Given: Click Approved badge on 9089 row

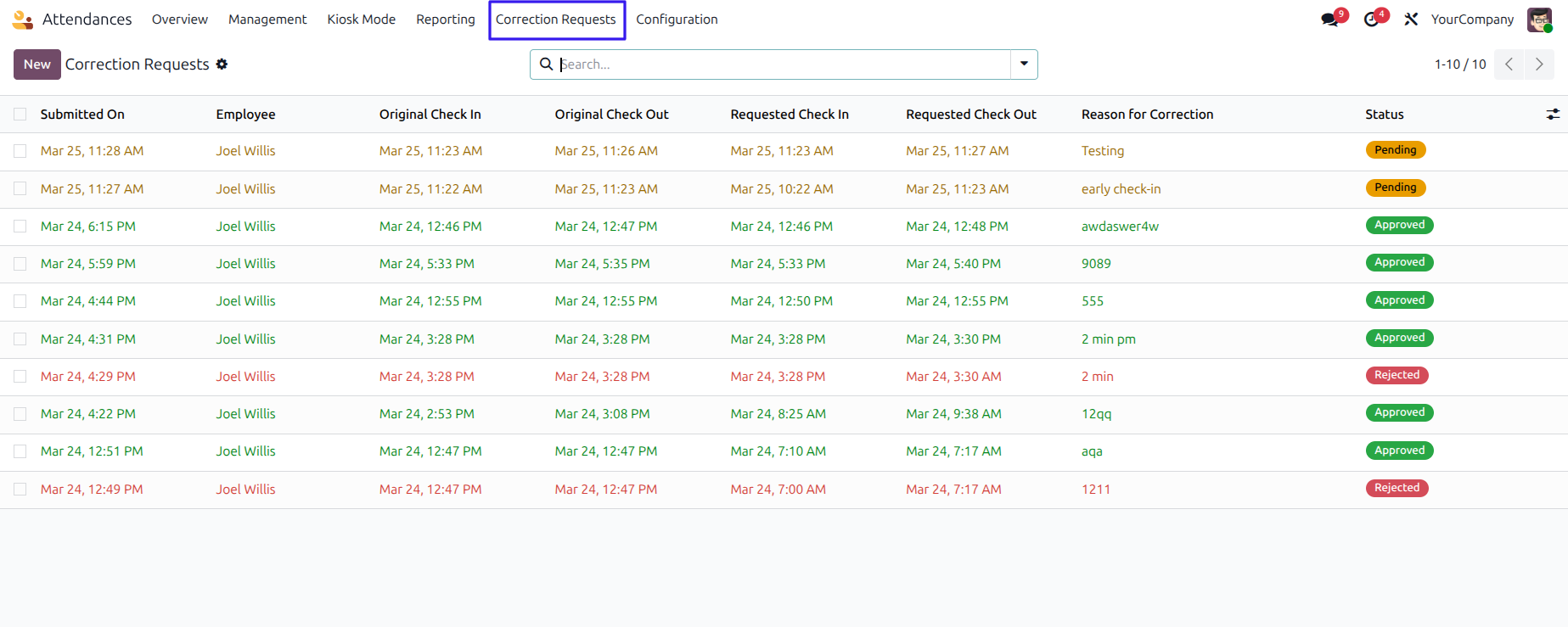Looking at the screenshot, I should pos(1399,263).
